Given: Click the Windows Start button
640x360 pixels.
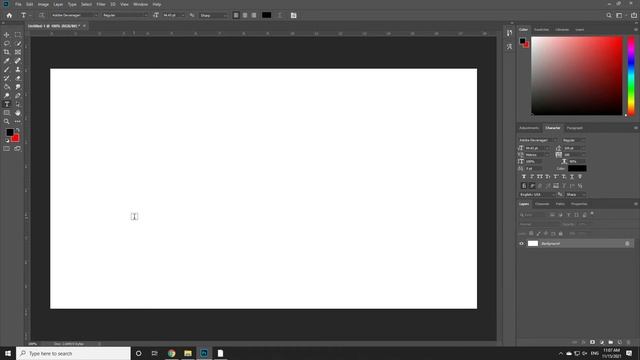Looking at the screenshot, I should 8,353.
